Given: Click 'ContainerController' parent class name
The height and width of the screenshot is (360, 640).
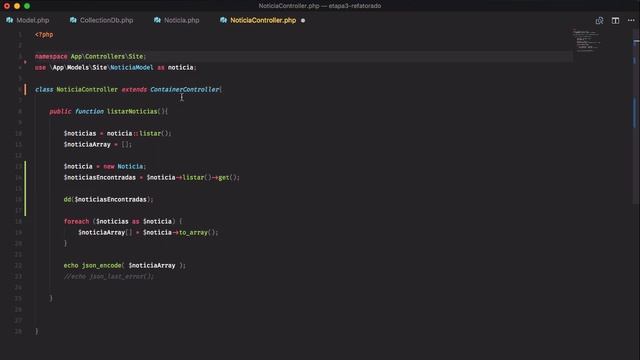Looking at the screenshot, I should point(184,89).
